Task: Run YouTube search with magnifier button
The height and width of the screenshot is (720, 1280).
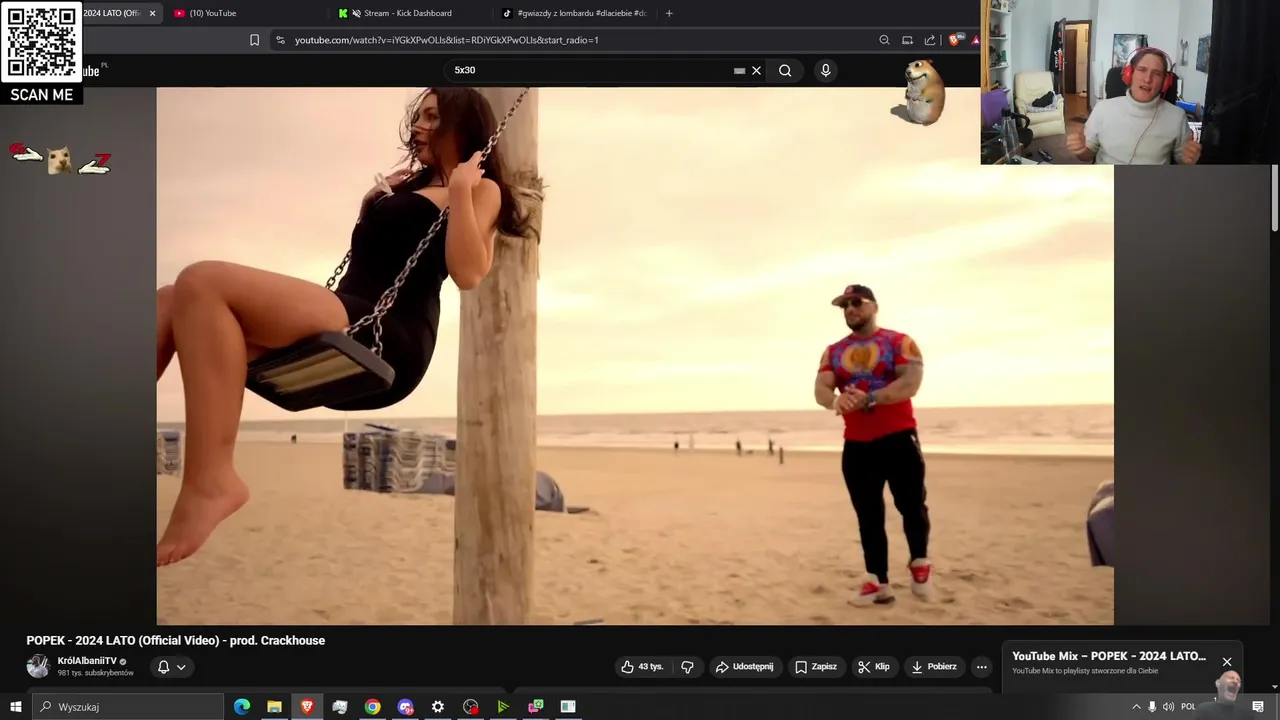Action: pyautogui.click(x=785, y=70)
